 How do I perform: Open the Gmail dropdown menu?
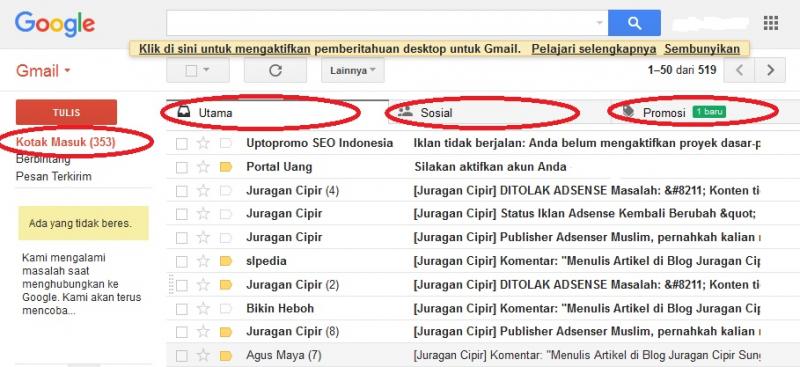pyautogui.click(x=43, y=70)
